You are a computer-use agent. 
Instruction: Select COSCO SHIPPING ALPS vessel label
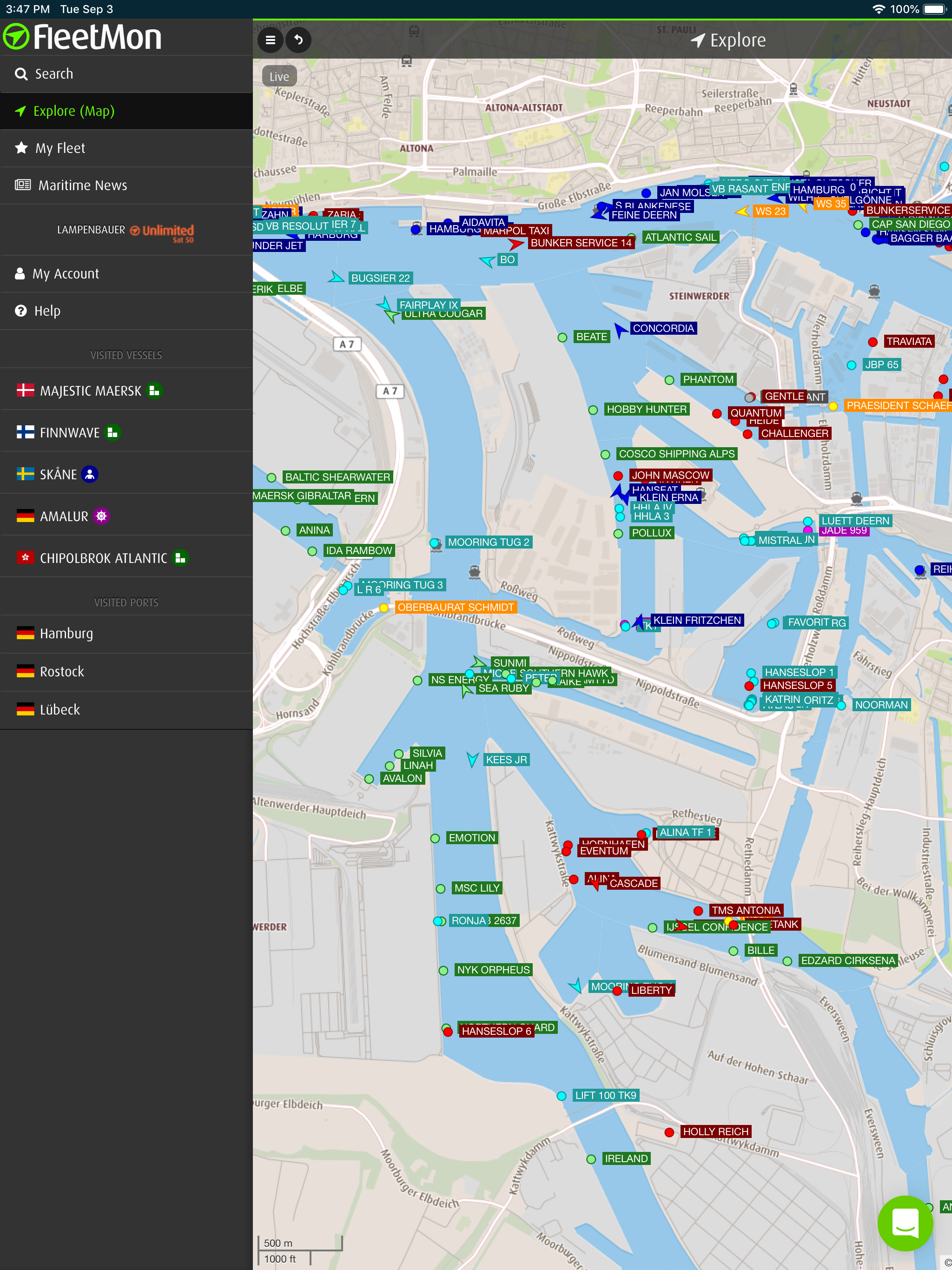(676, 454)
